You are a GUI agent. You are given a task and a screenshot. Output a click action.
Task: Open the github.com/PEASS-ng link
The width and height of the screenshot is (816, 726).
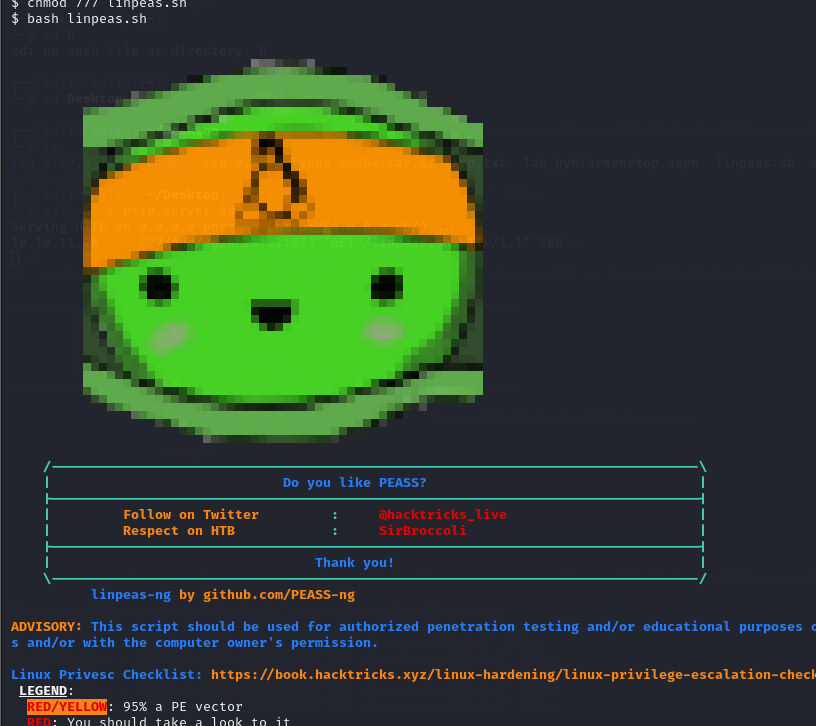coord(279,595)
